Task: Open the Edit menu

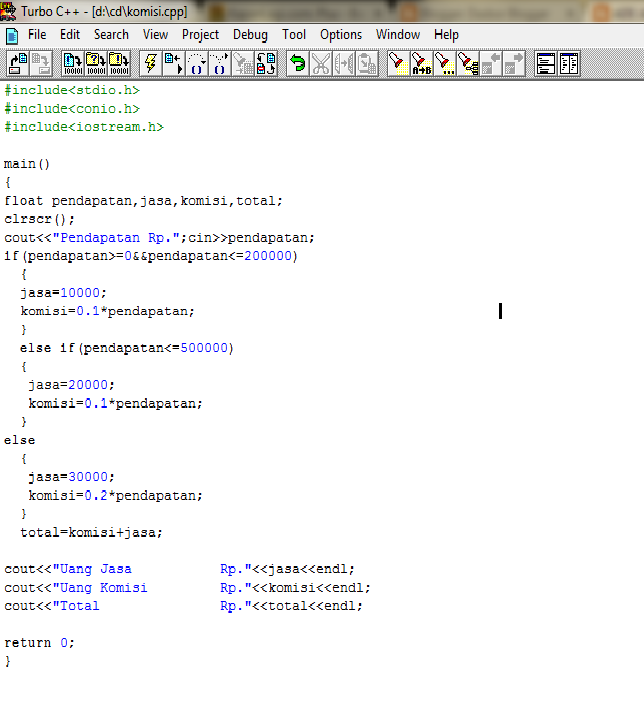Action: [x=70, y=35]
